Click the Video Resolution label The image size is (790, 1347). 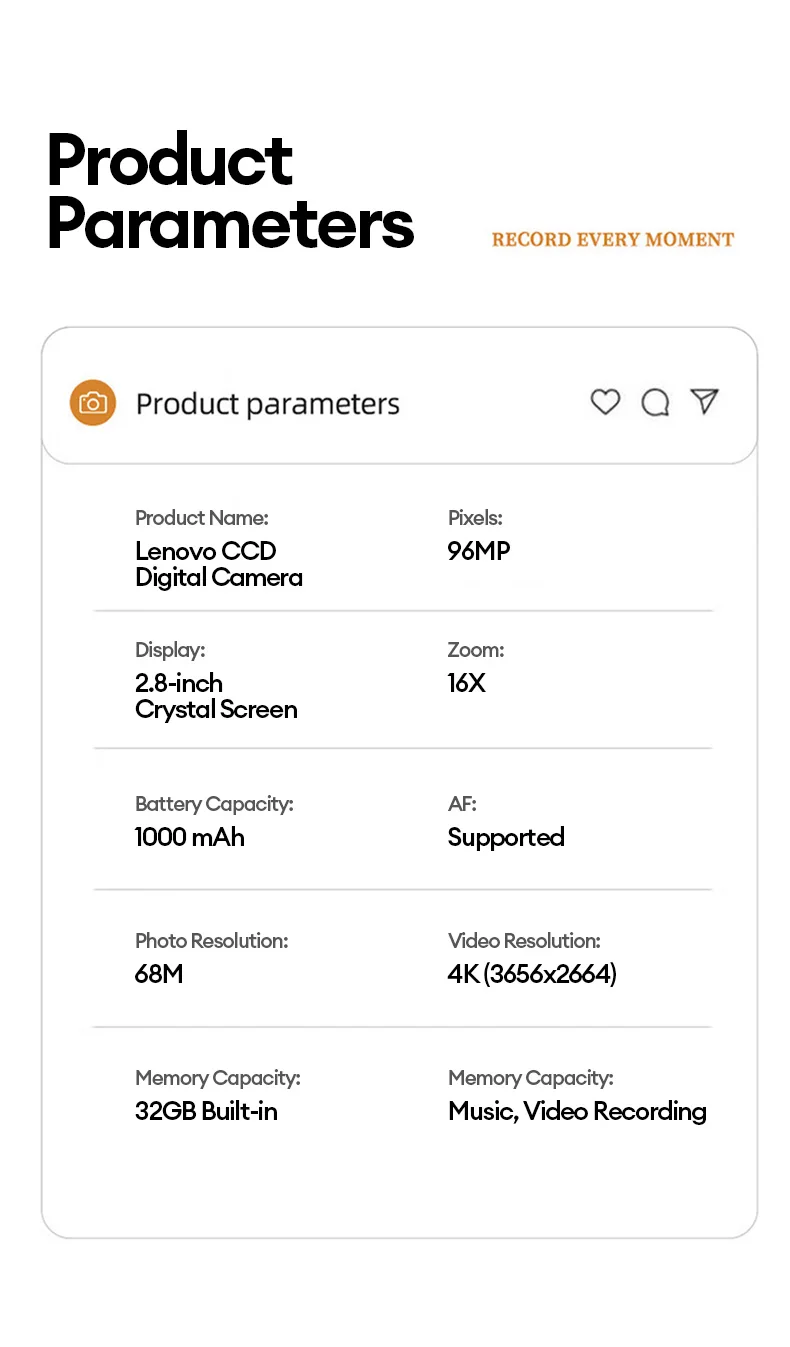point(523,941)
